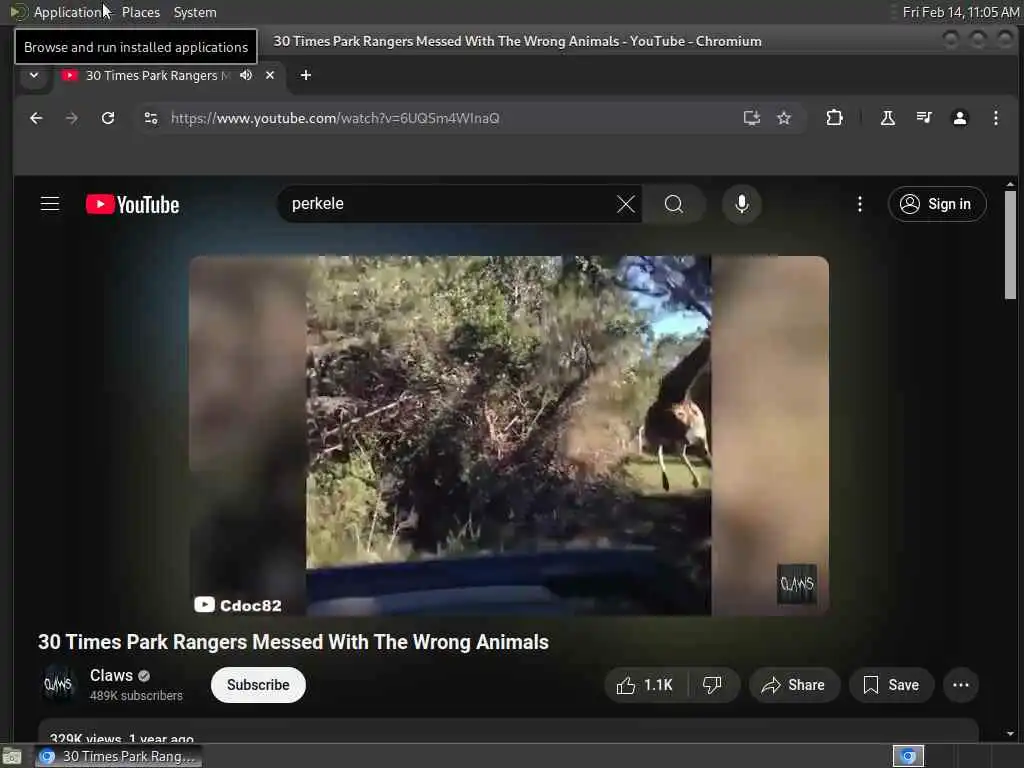
Task: Click the Cdoc82 video credit overlay
Action: click(238, 605)
